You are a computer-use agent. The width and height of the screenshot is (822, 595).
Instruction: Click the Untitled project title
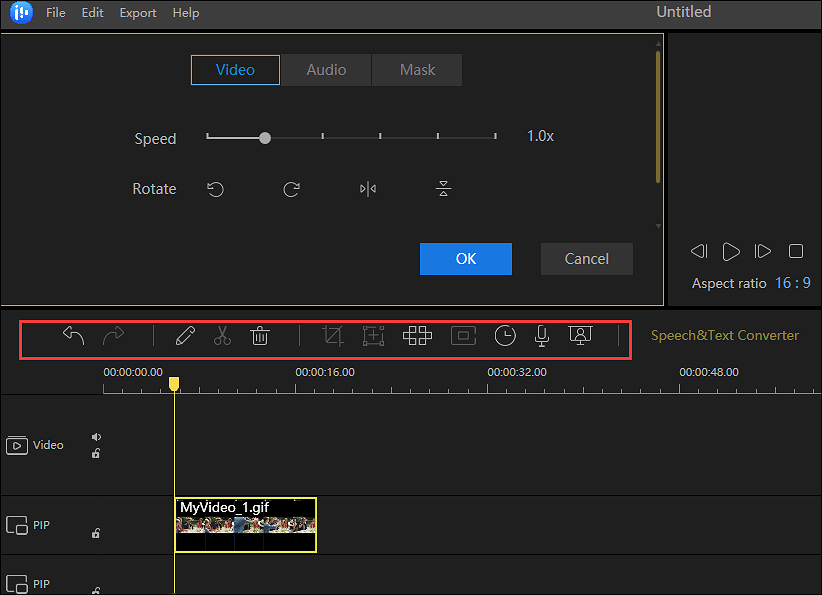click(x=684, y=12)
